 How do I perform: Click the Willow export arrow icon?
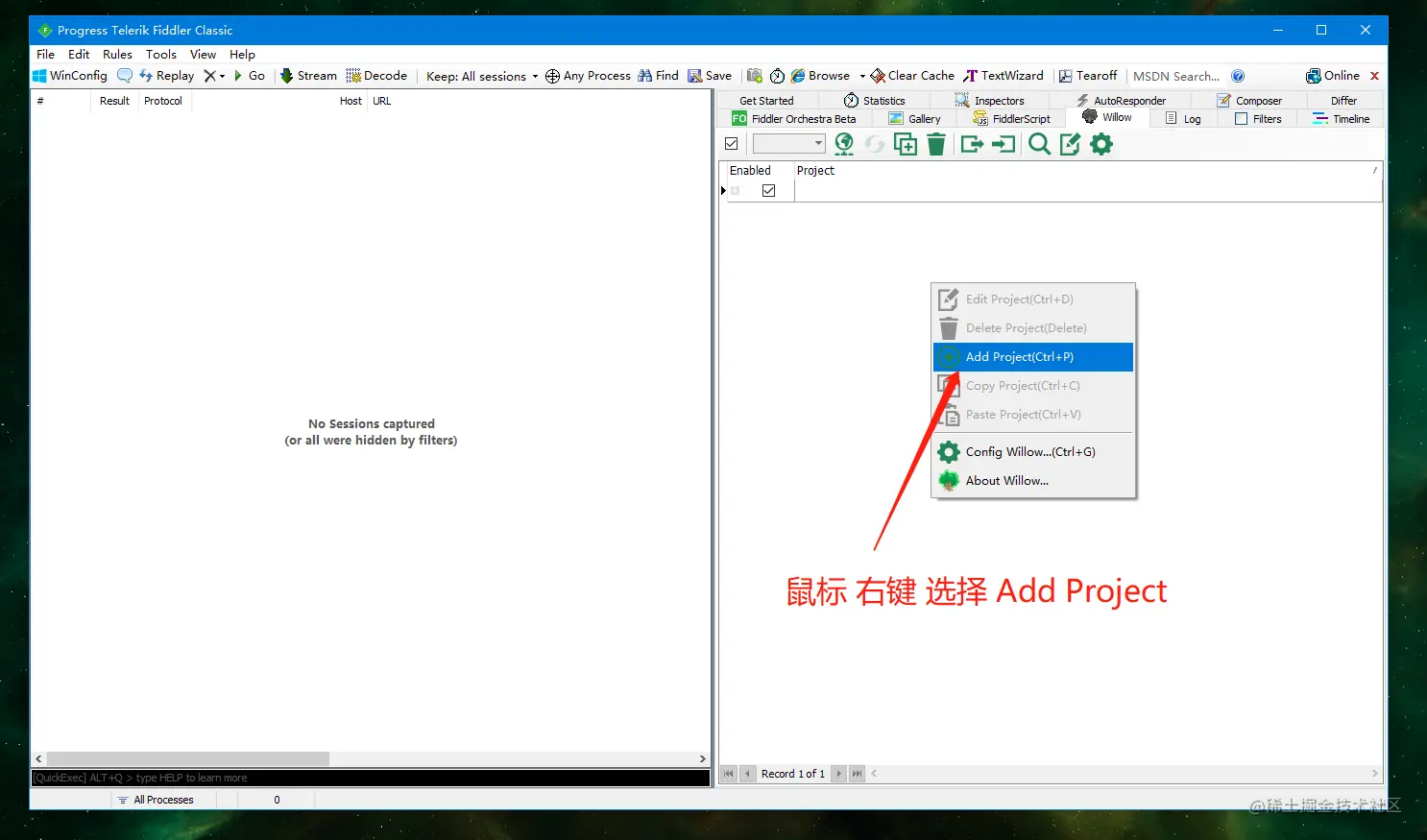972,144
